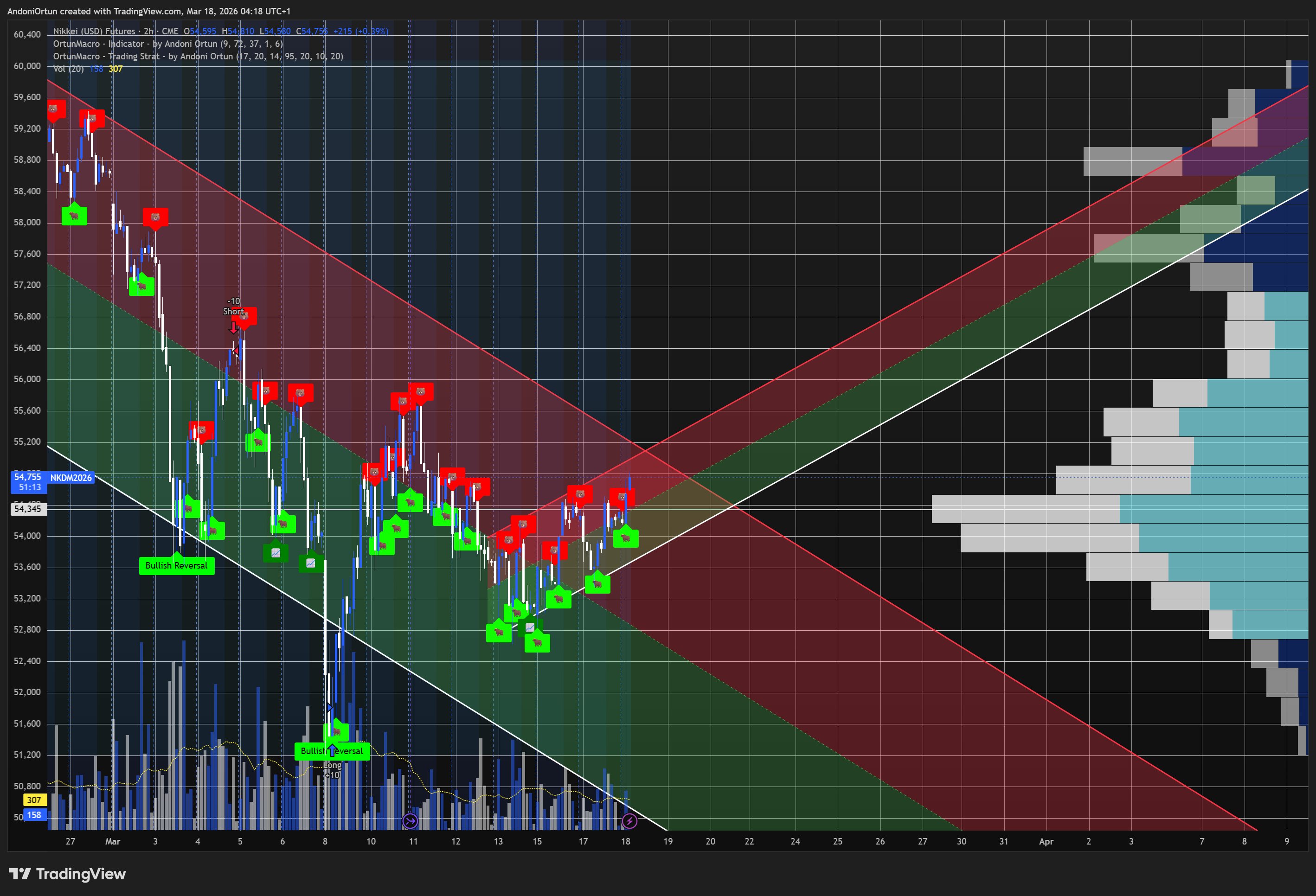Image resolution: width=1316 pixels, height=896 pixels.
Task: Click the purple contract rollover icon
Action: pos(410,821)
